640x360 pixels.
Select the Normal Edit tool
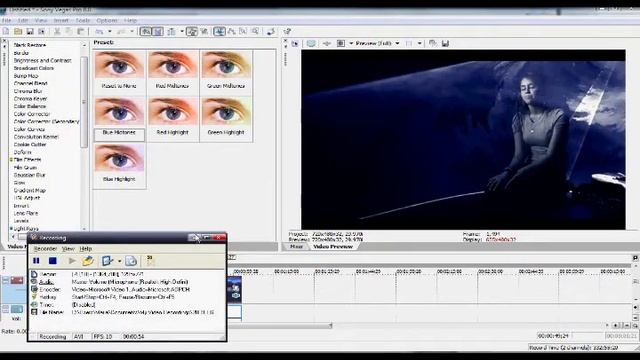219,31
